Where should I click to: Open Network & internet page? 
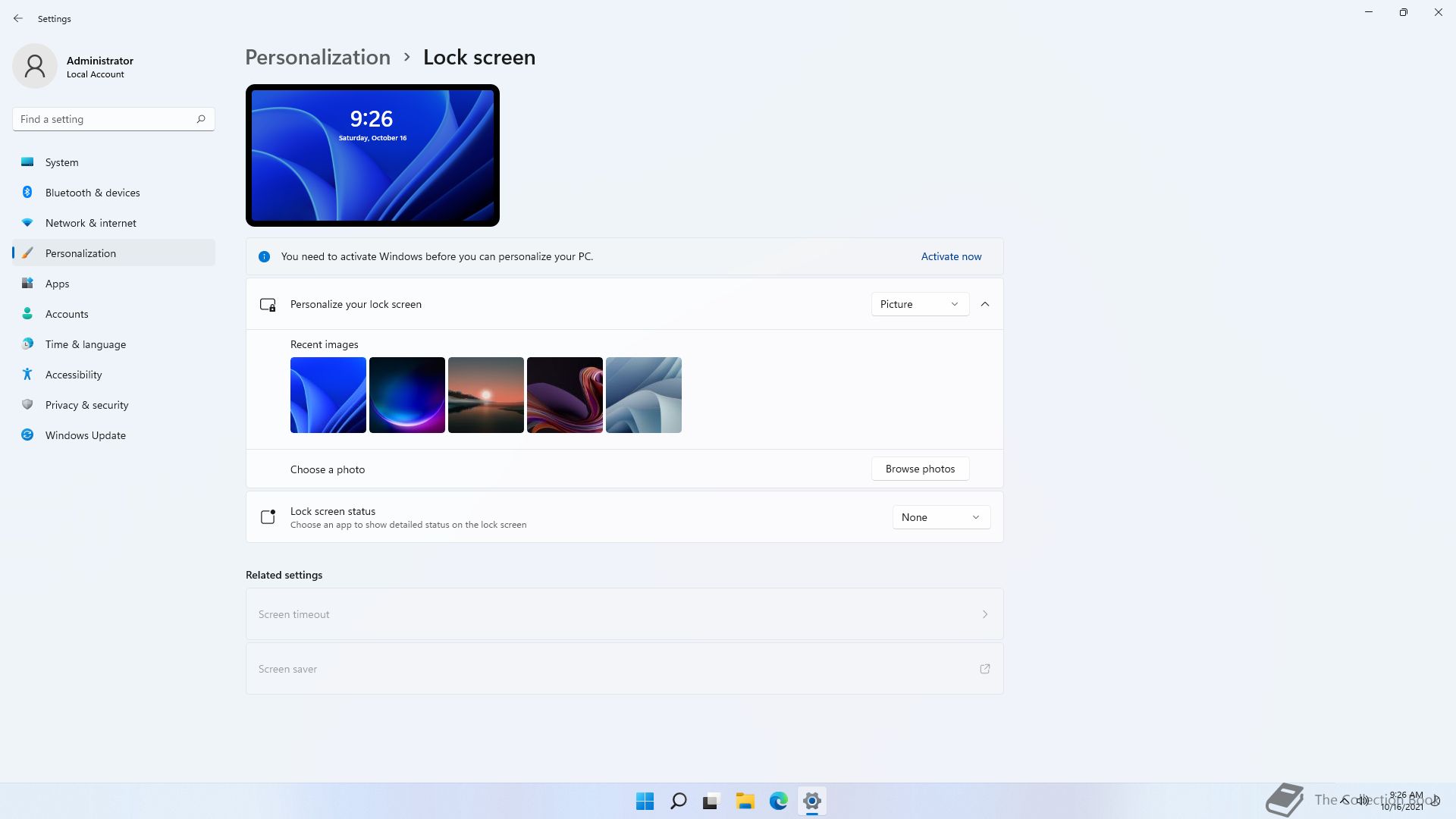[114, 223]
